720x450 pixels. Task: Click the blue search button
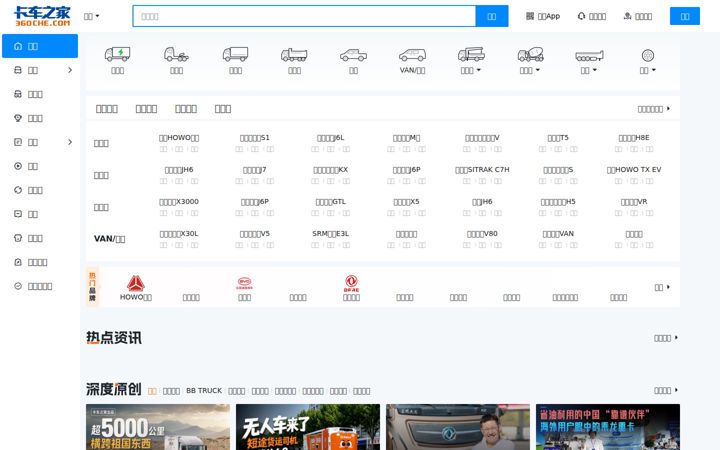tap(492, 16)
